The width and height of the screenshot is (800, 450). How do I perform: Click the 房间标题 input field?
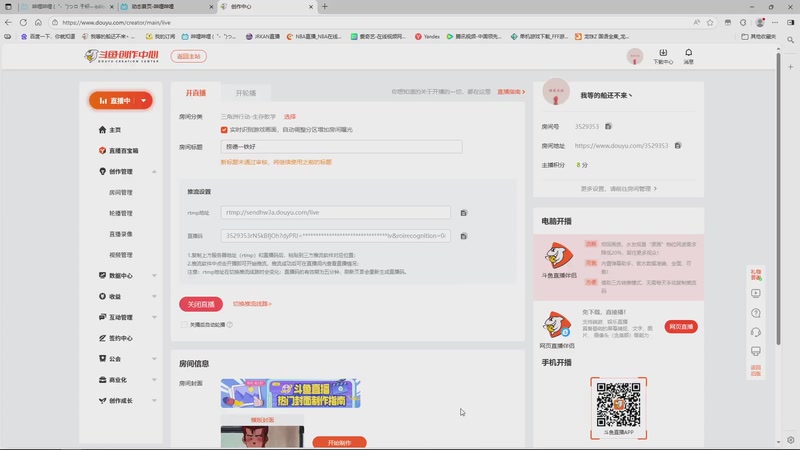[x=341, y=146]
